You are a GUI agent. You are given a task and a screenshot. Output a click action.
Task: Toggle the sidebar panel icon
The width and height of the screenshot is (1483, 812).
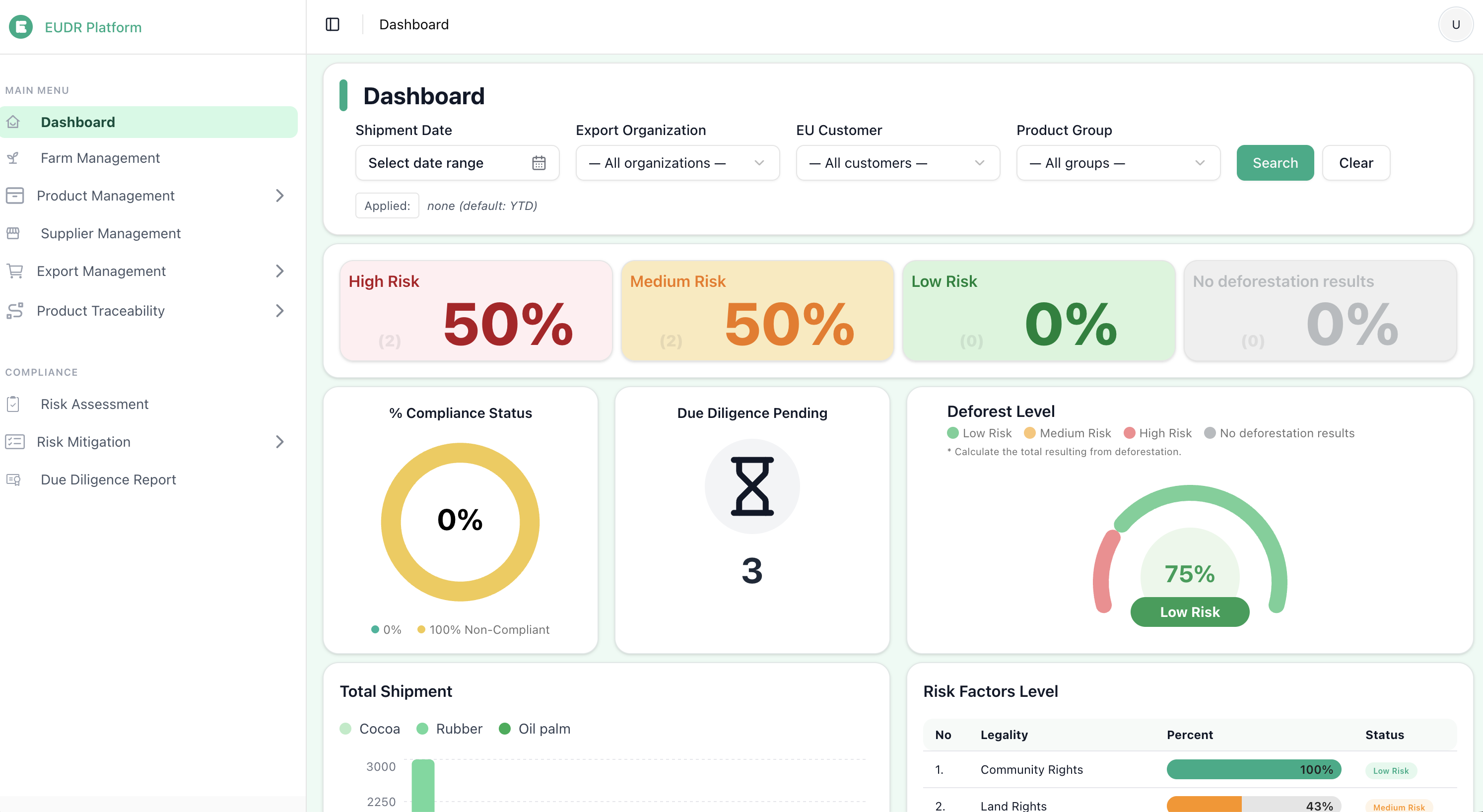click(x=332, y=24)
